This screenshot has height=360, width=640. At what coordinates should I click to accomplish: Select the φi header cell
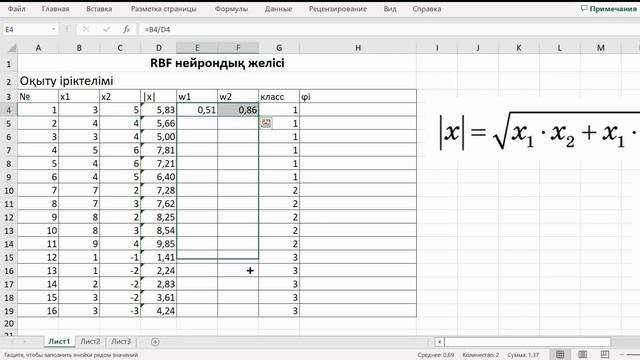coord(358,97)
